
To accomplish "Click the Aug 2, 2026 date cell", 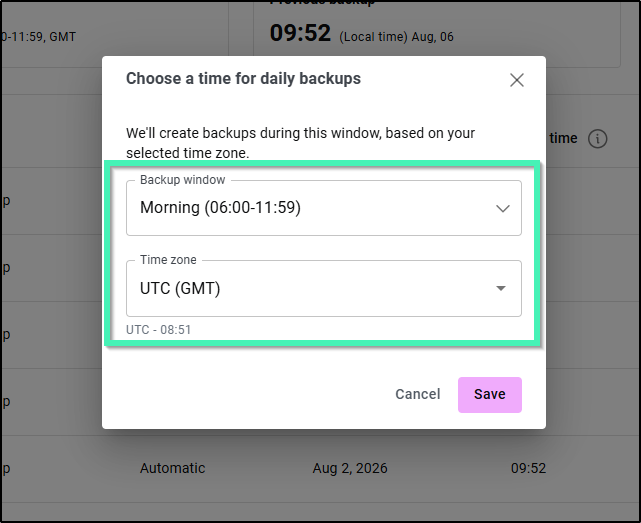I will click(x=350, y=468).
